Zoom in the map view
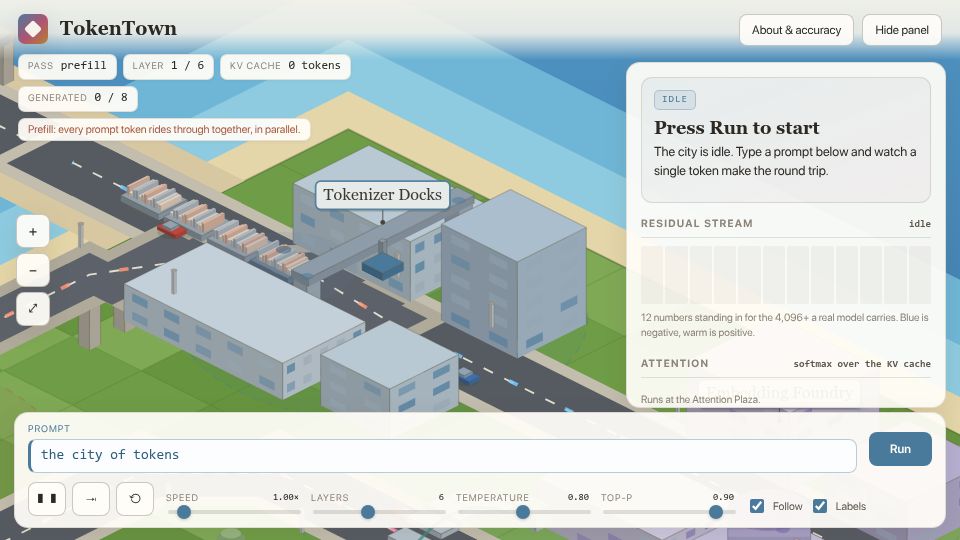The image size is (960, 540). [33, 232]
